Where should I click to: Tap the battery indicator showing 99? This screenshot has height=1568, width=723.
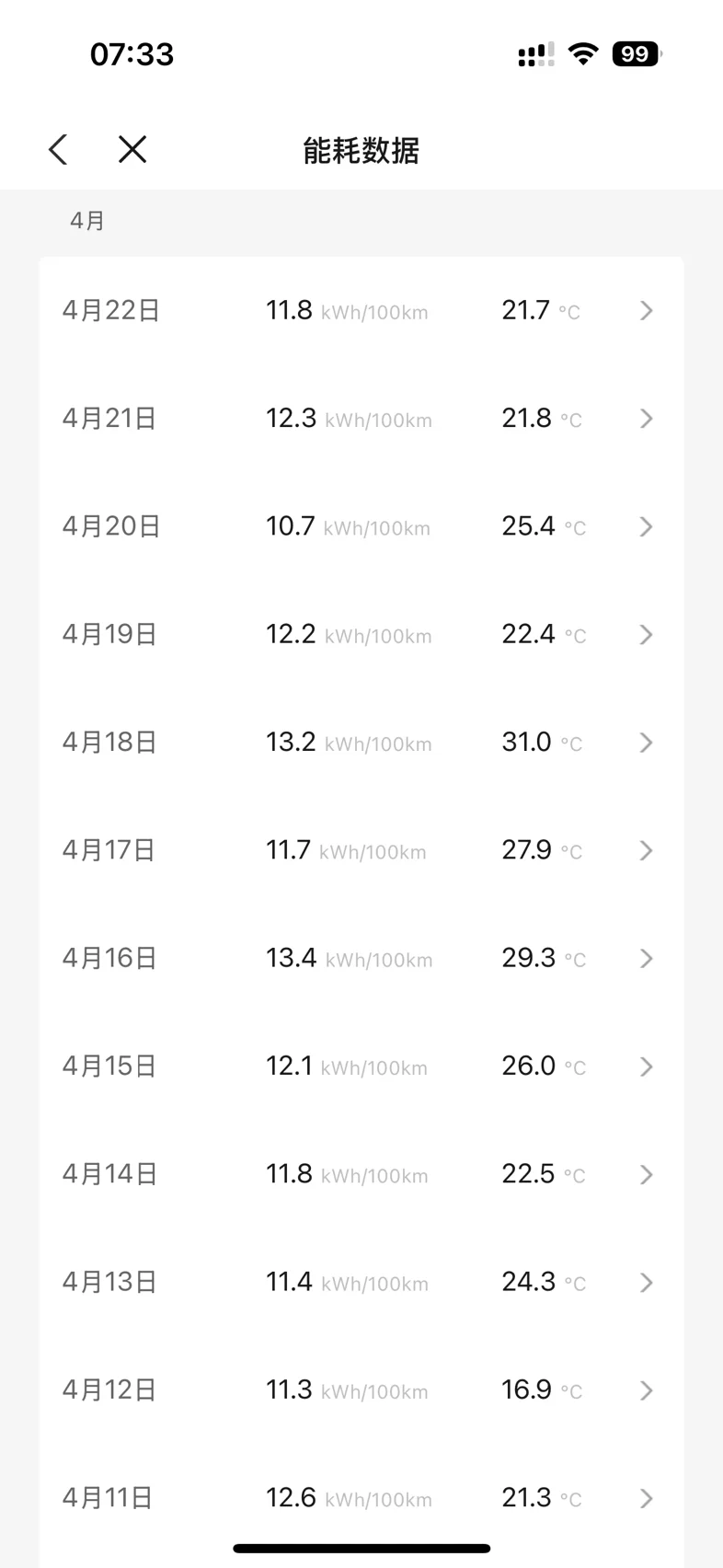pos(637,54)
